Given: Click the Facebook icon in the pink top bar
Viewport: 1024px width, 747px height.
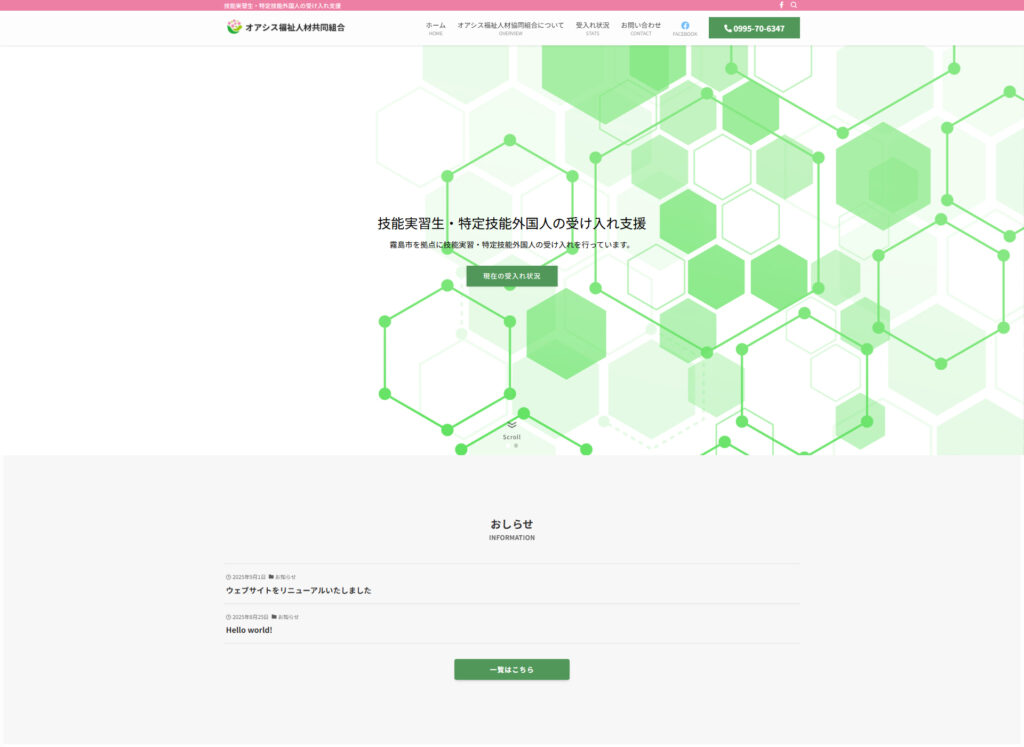Looking at the screenshot, I should coord(781,5).
